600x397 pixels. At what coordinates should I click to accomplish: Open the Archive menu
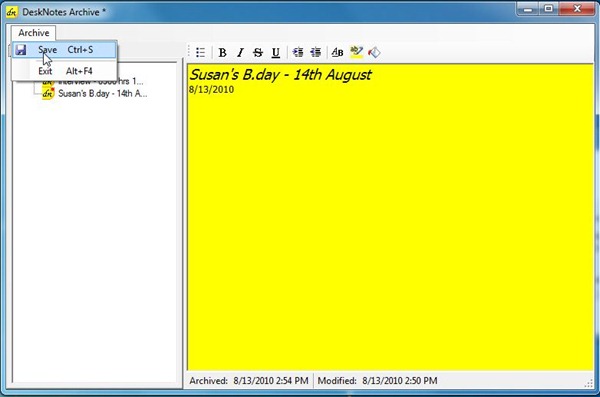(x=34, y=33)
